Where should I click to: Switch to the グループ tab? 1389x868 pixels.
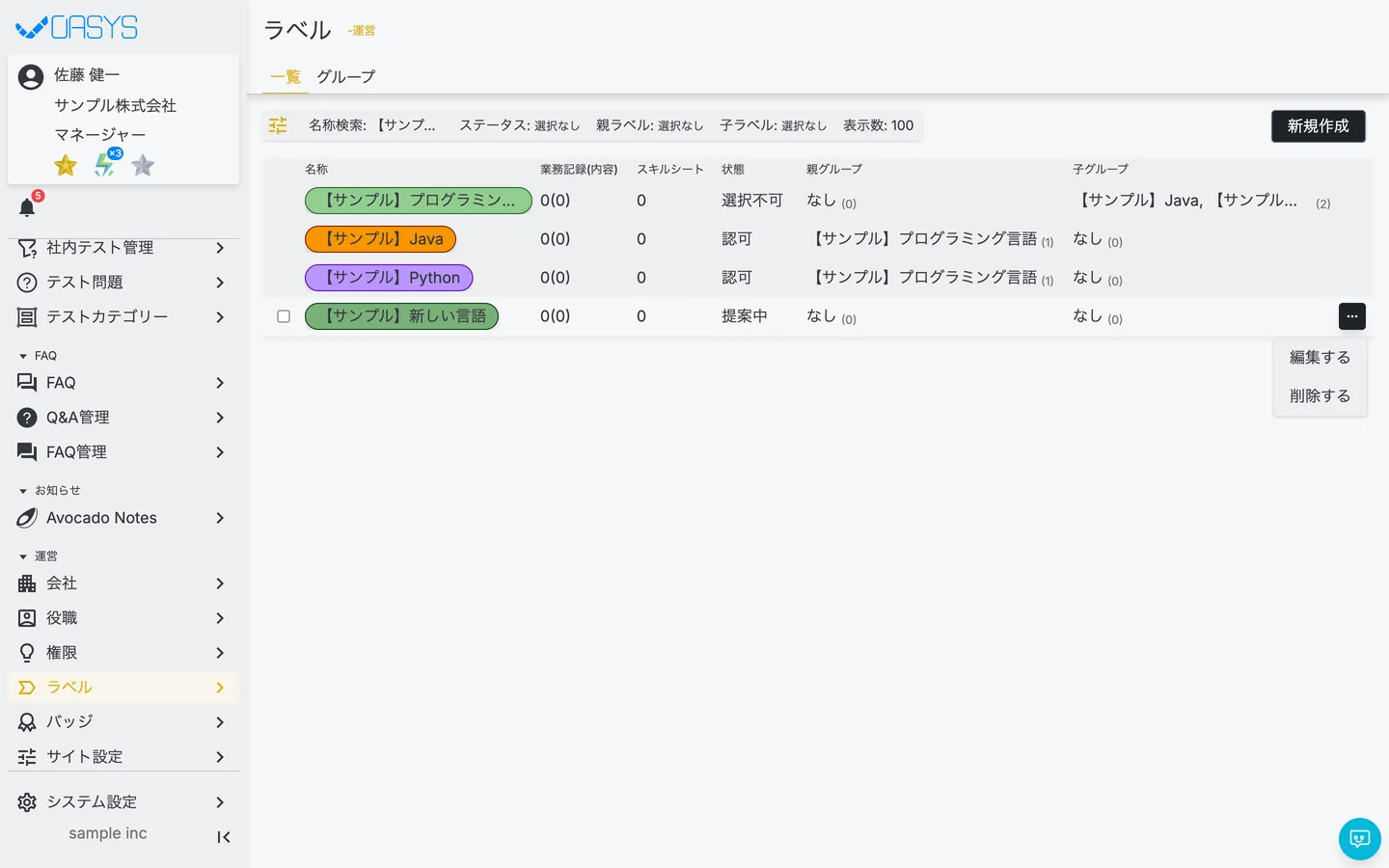tap(346, 77)
